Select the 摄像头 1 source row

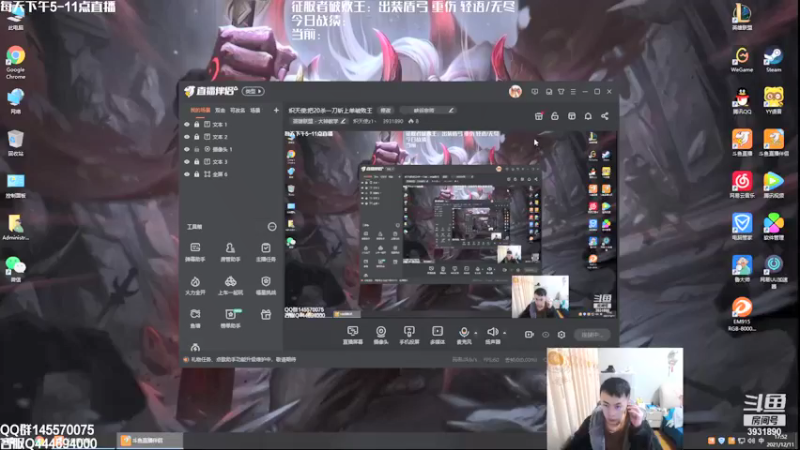[231, 149]
